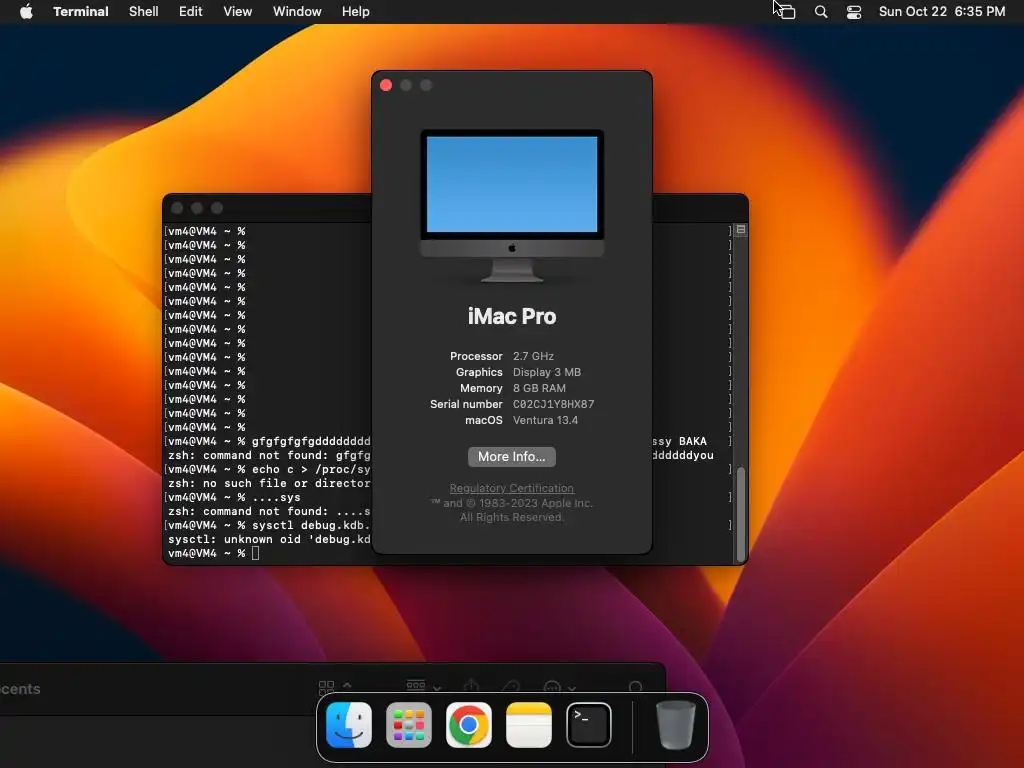Image resolution: width=1024 pixels, height=768 pixels.
Task: Click the memory value 8 GB RAM
Action: pos(539,388)
